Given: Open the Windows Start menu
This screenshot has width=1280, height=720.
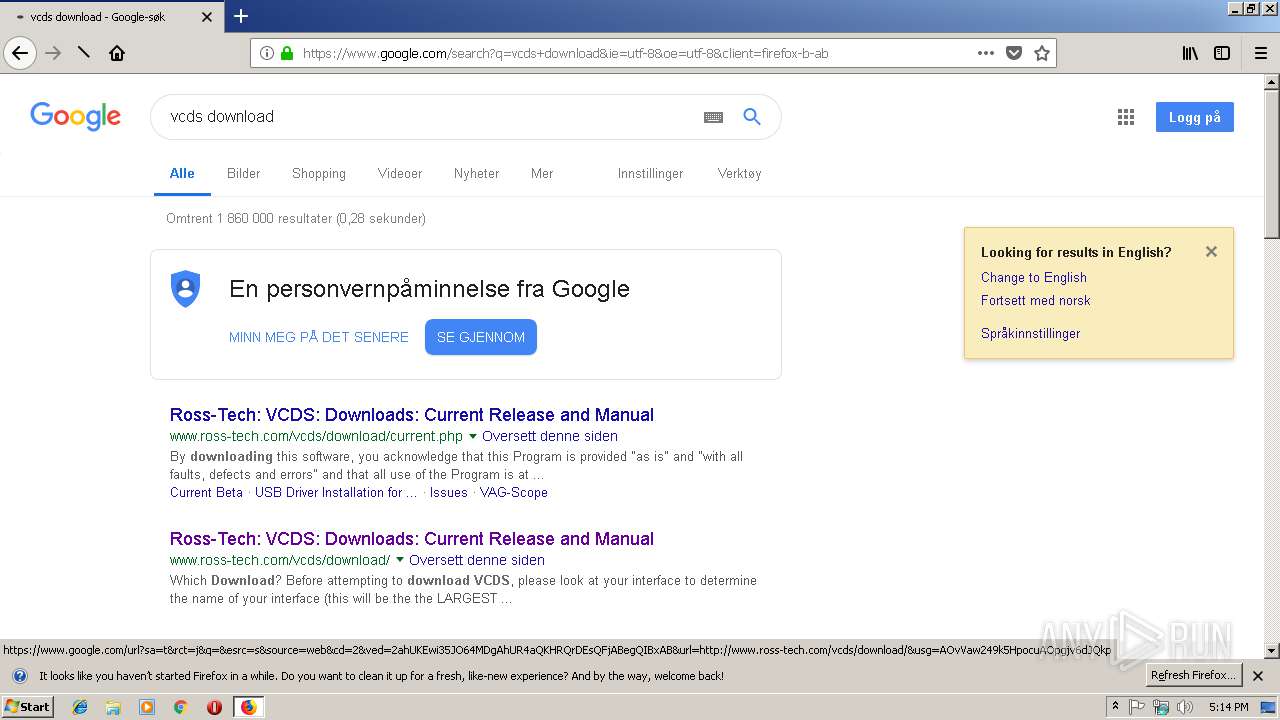Looking at the screenshot, I should coord(28,707).
